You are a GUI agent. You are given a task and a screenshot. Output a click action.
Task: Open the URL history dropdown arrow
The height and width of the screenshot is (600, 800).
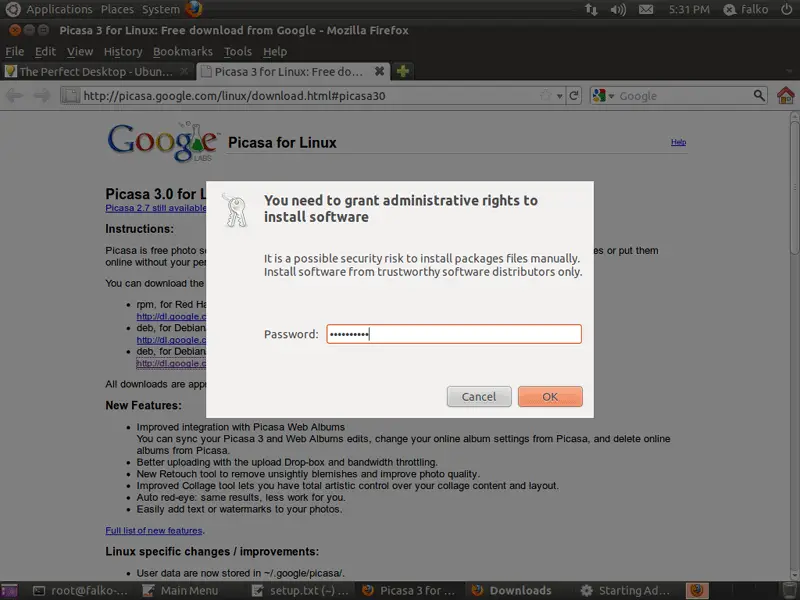[x=560, y=96]
